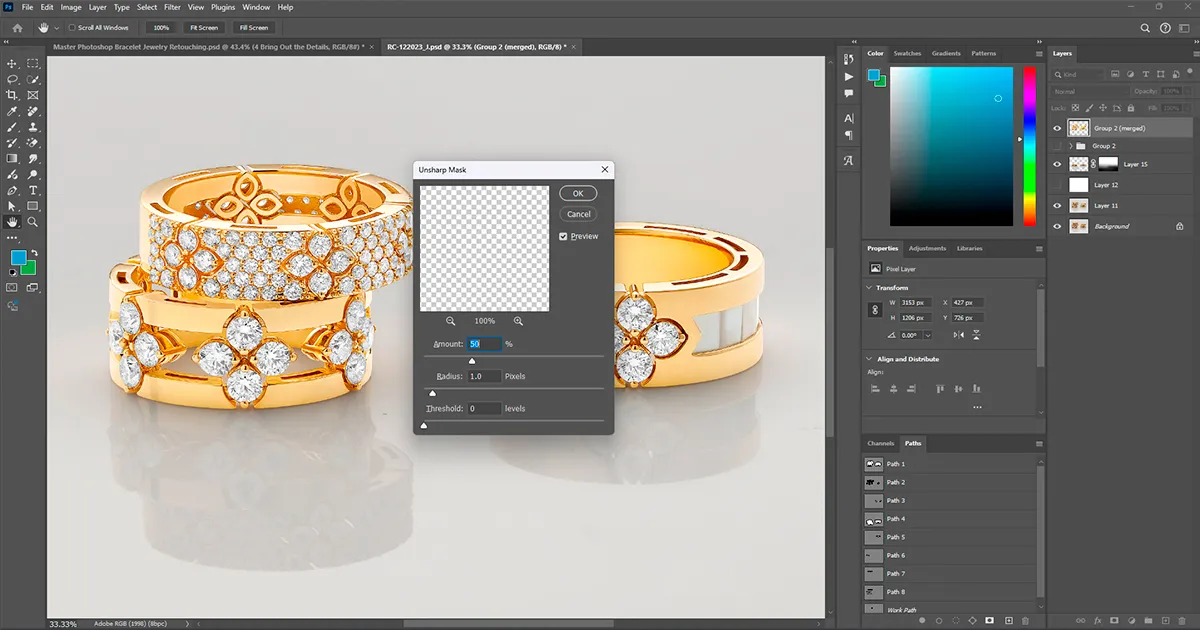Image resolution: width=1200 pixels, height=630 pixels.
Task: Activate the Zoom tool
Action: (33, 222)
